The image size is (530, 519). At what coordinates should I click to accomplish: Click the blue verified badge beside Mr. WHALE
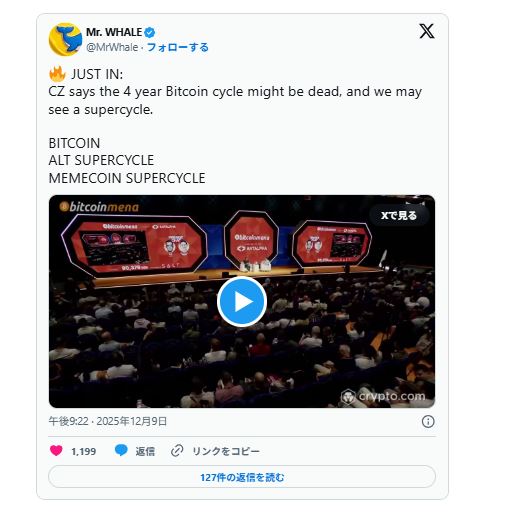150,32
